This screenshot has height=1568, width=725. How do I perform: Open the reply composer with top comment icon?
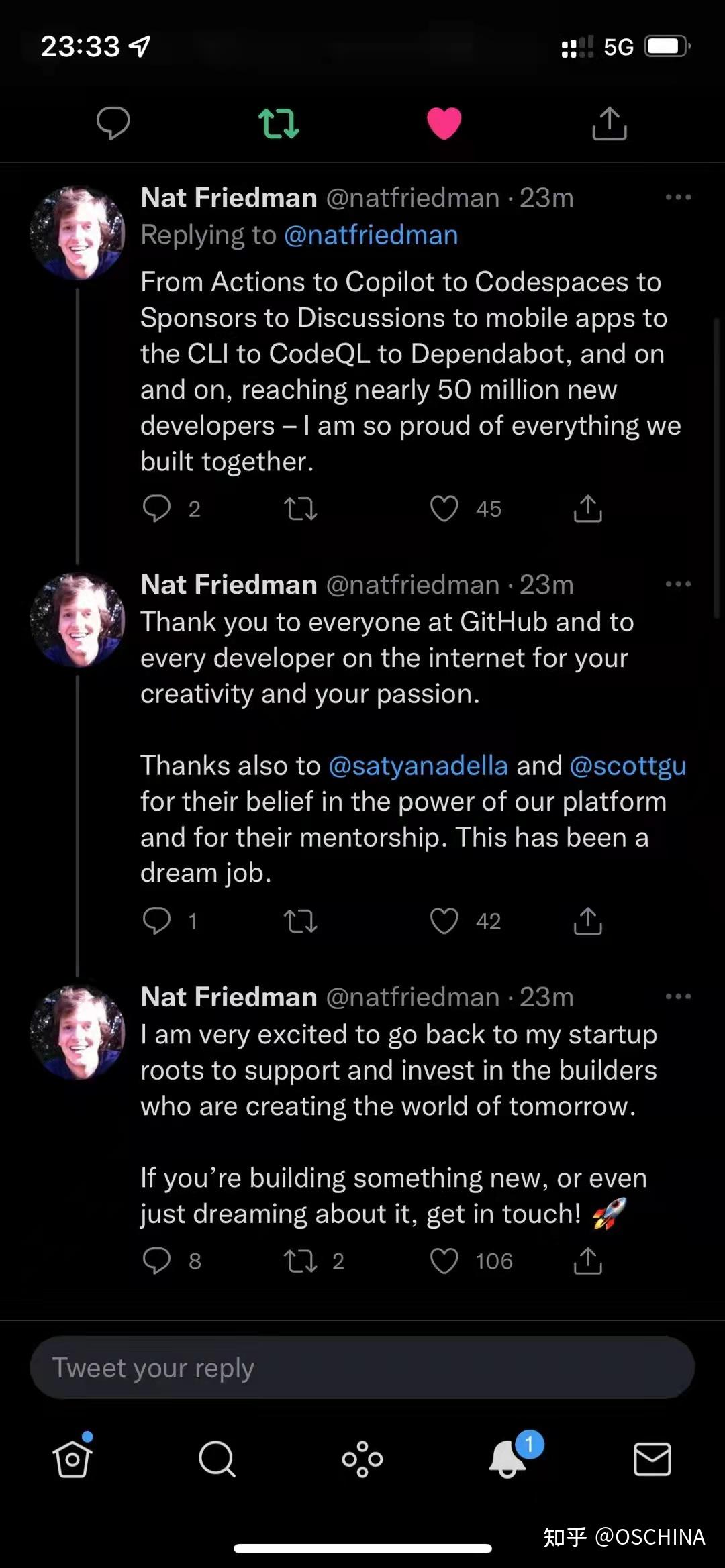click(113, 123)
